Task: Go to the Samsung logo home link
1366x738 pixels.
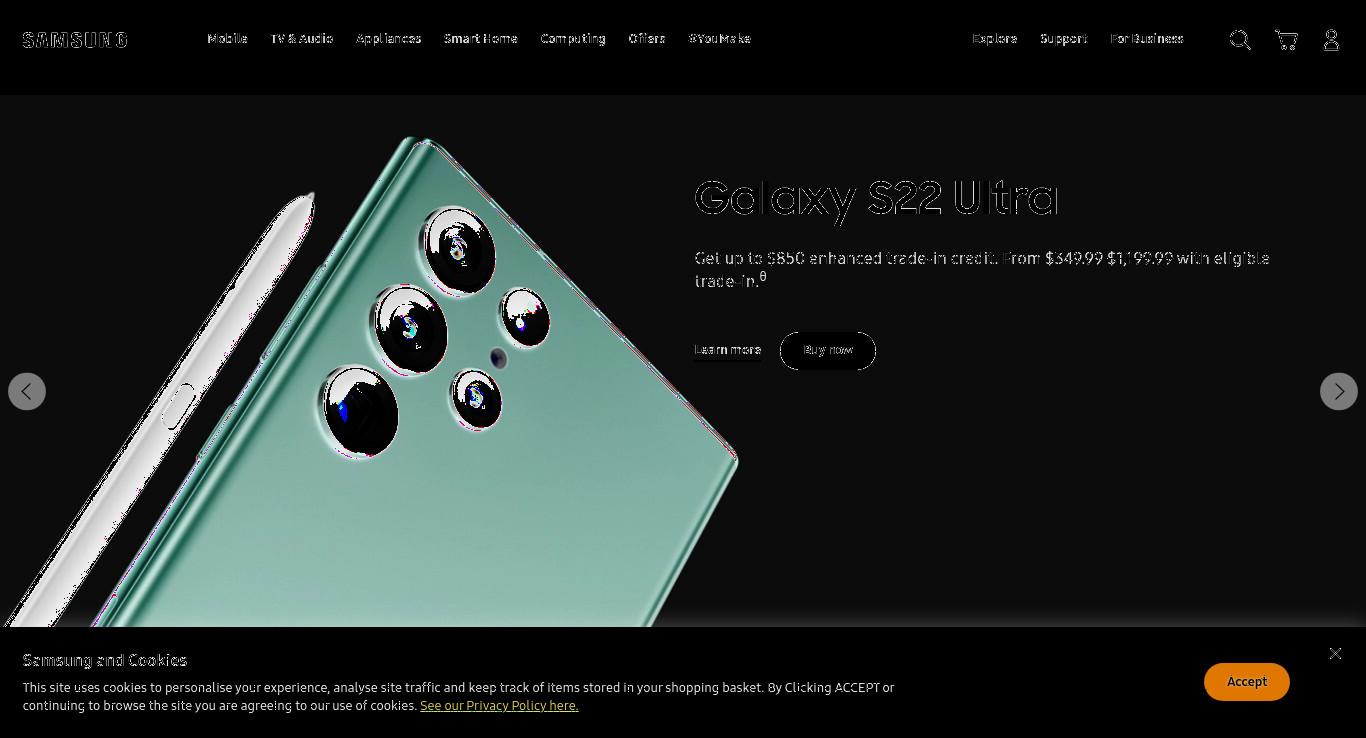Action: pyautogui.click(x=75, y=40)
